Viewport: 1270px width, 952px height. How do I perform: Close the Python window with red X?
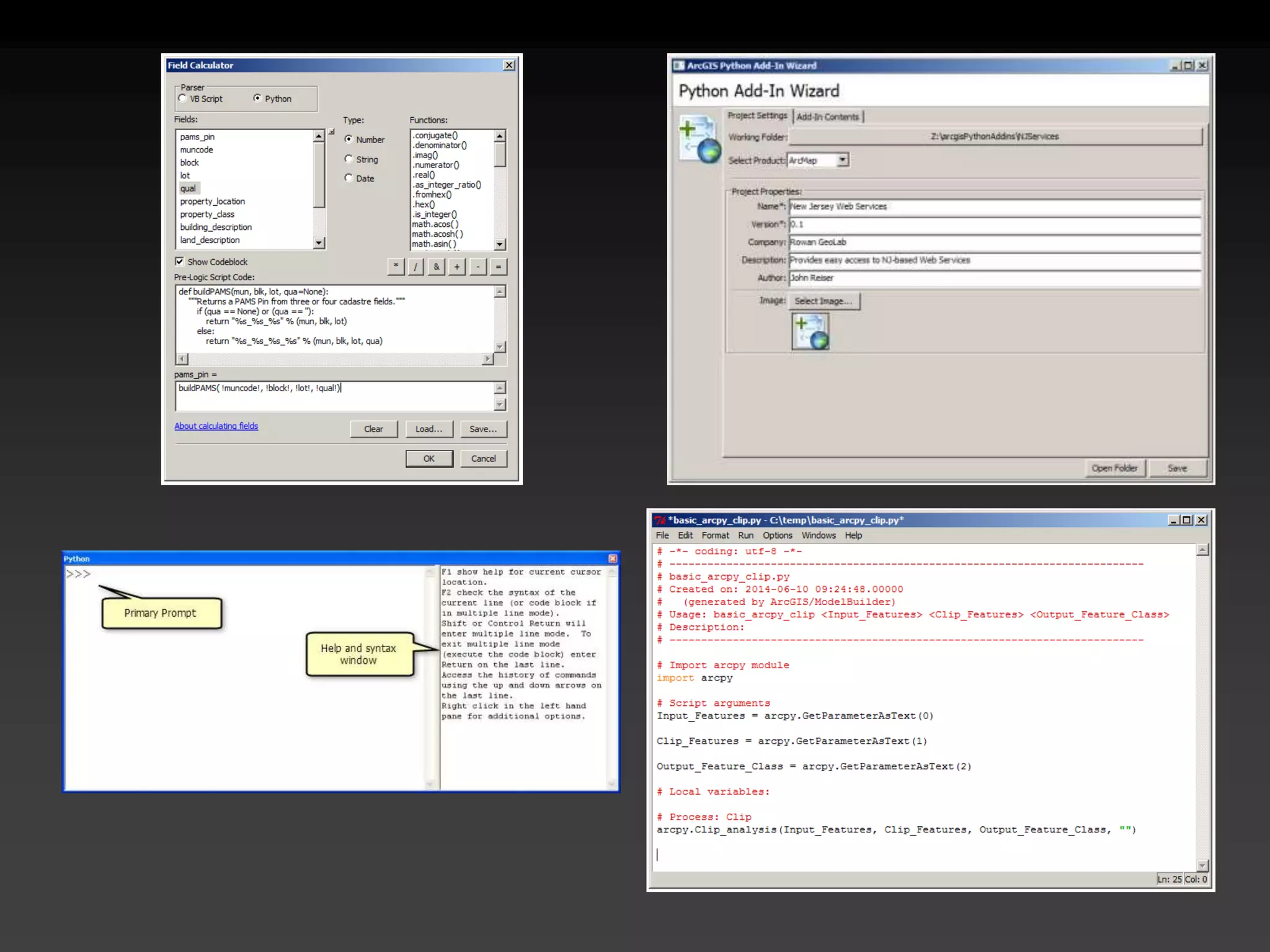click(x=613, y=558)
